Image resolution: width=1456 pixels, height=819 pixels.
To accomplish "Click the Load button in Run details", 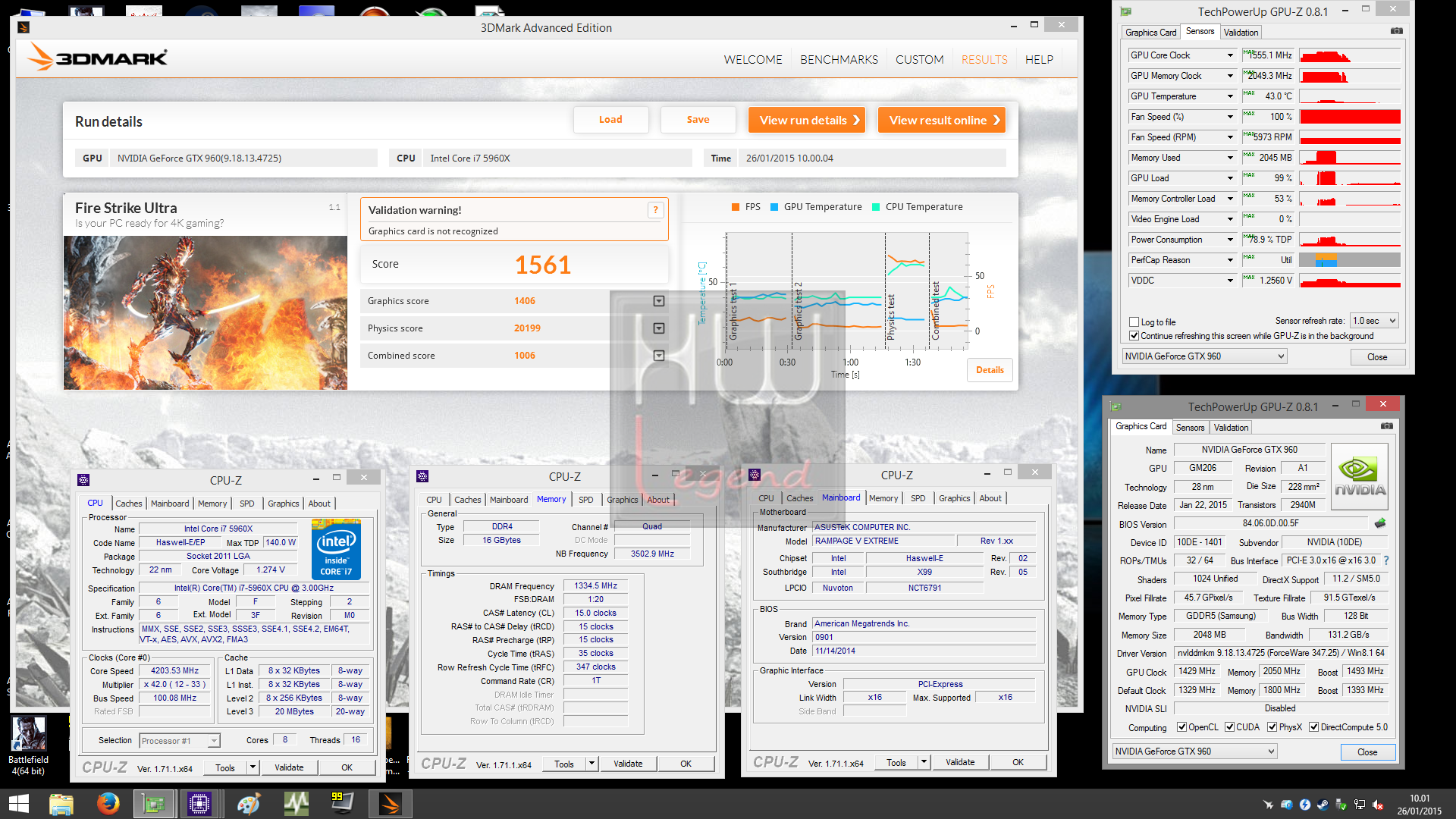I will pos(610,120).
